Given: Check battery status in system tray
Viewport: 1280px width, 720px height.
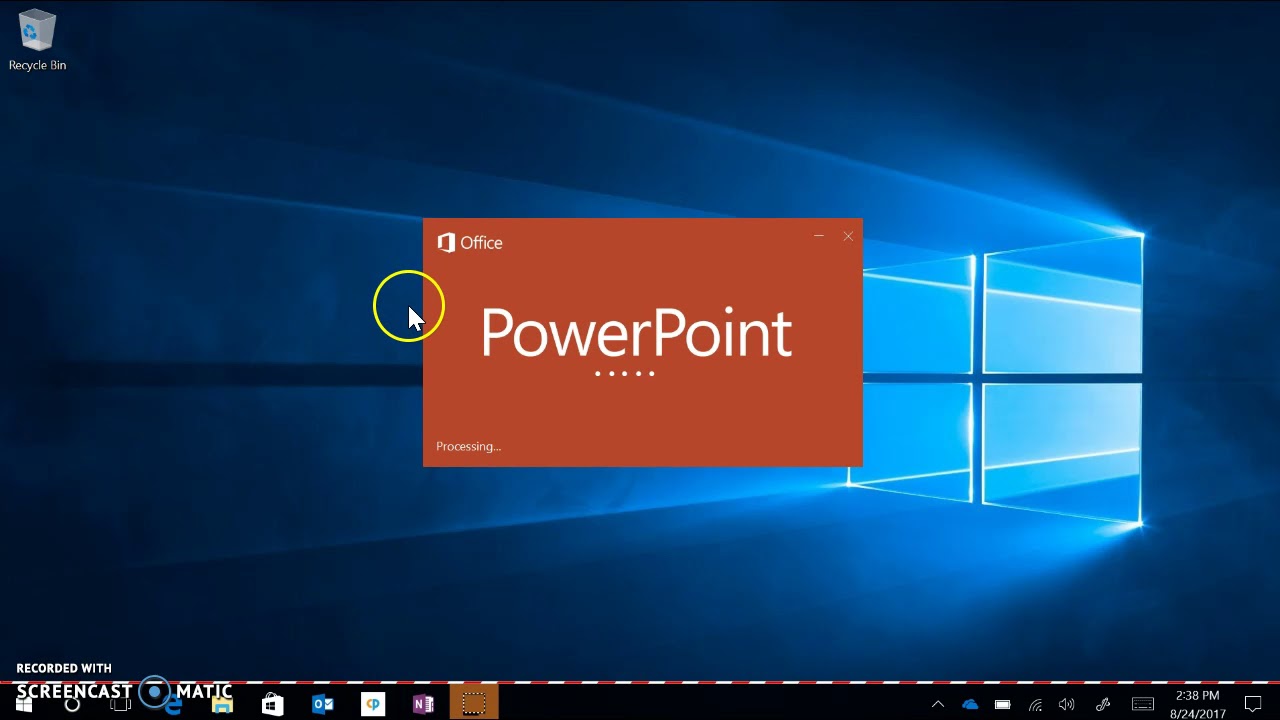Looking at the screenshot, I should (x=1003, y=705).
